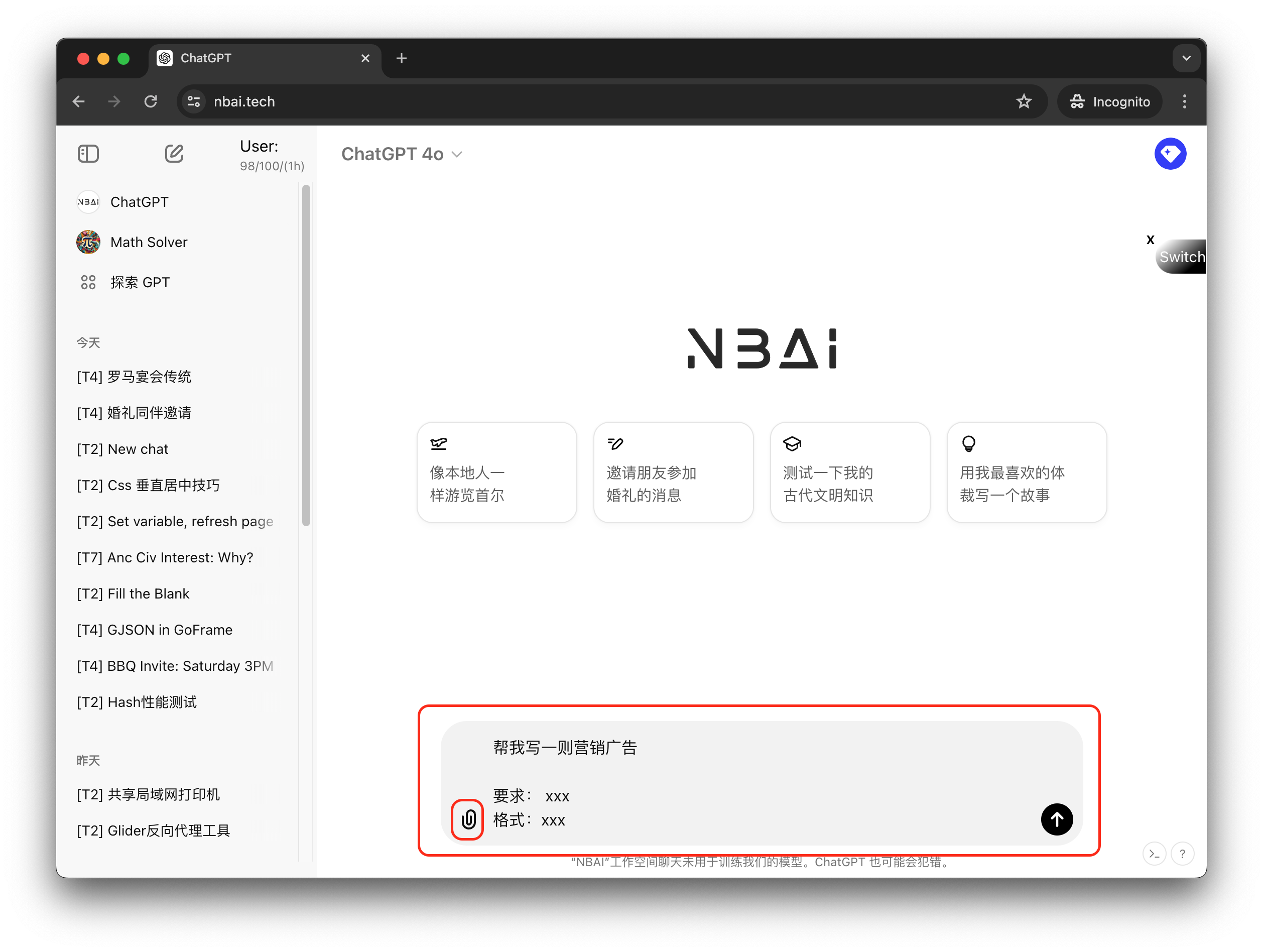The image size is (1263, 952).
Task: Open chat [T2] Hash性能测试
Action: 137,702
